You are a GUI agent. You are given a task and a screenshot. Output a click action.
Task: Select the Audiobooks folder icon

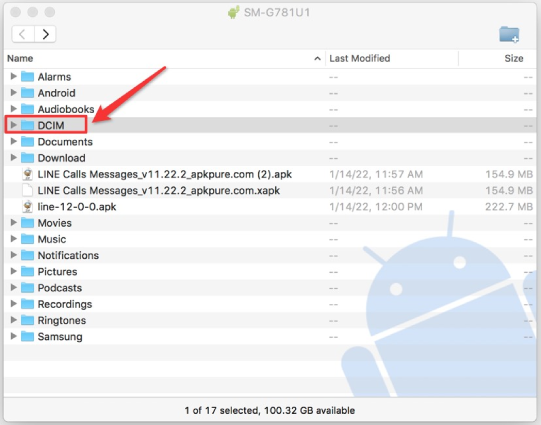[x=27, y=109]
